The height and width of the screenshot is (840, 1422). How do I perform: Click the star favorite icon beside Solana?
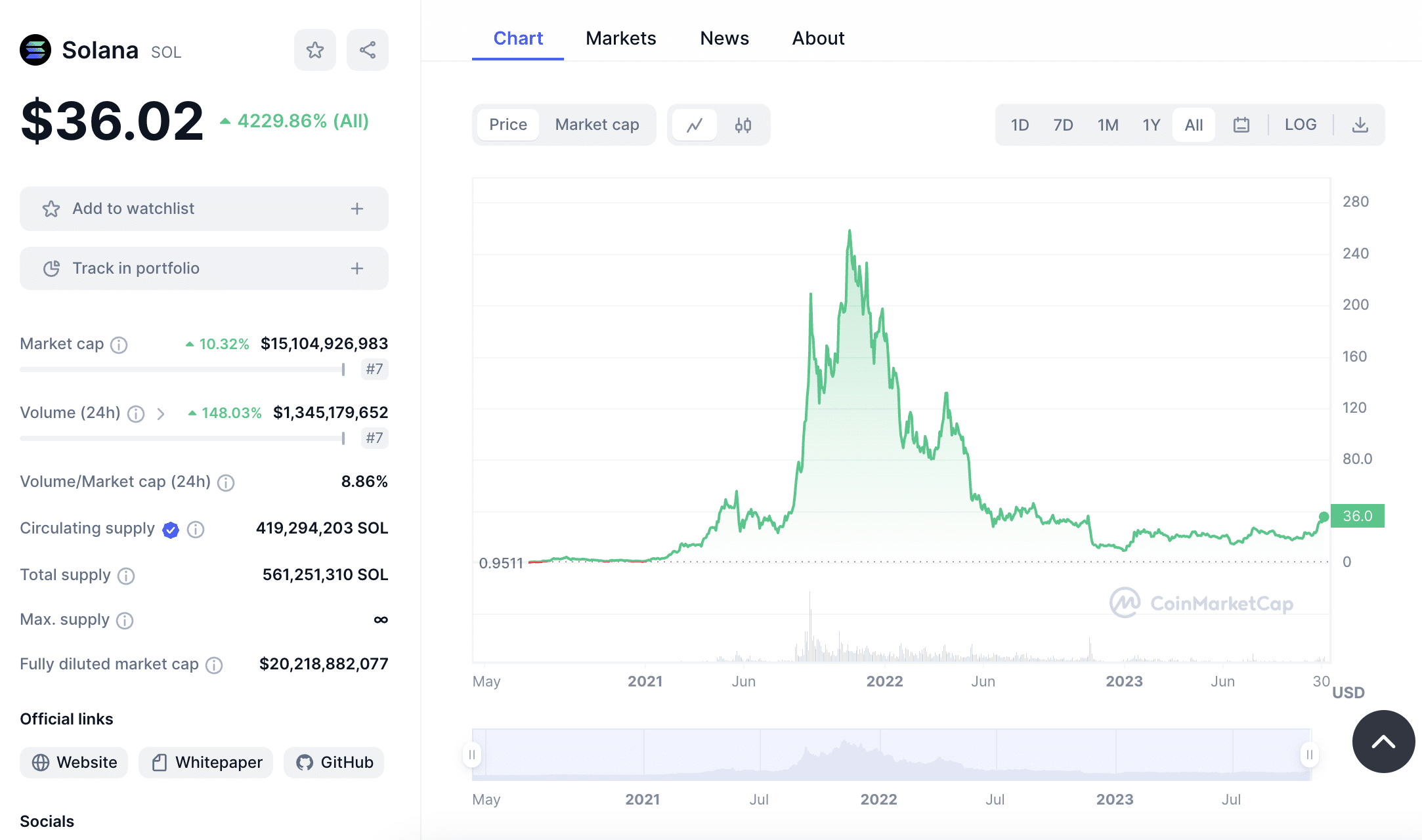315,50
